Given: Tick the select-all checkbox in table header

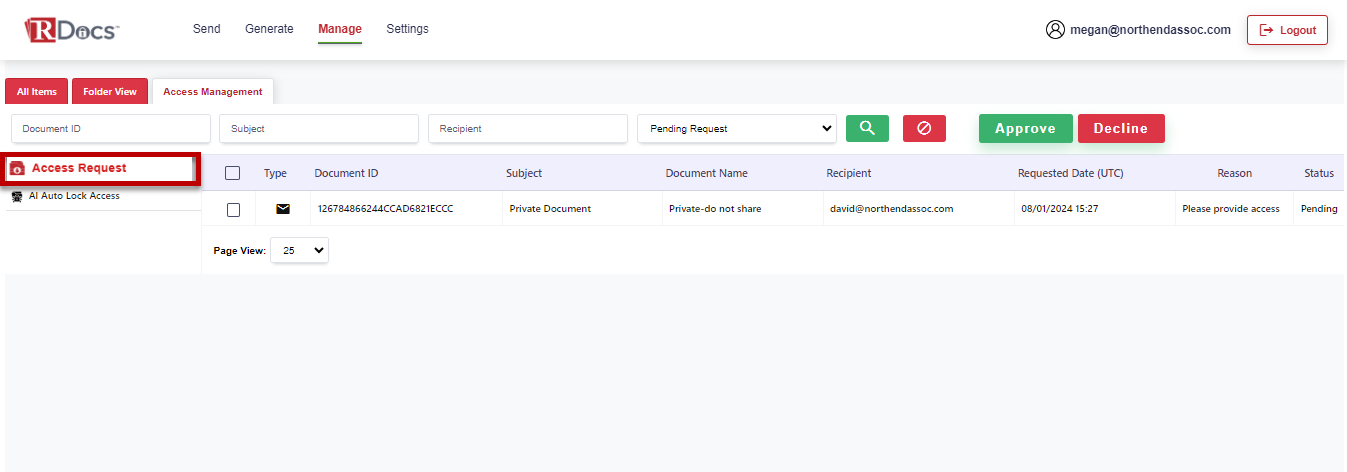Looking at the screenshot, I should 233,173.
